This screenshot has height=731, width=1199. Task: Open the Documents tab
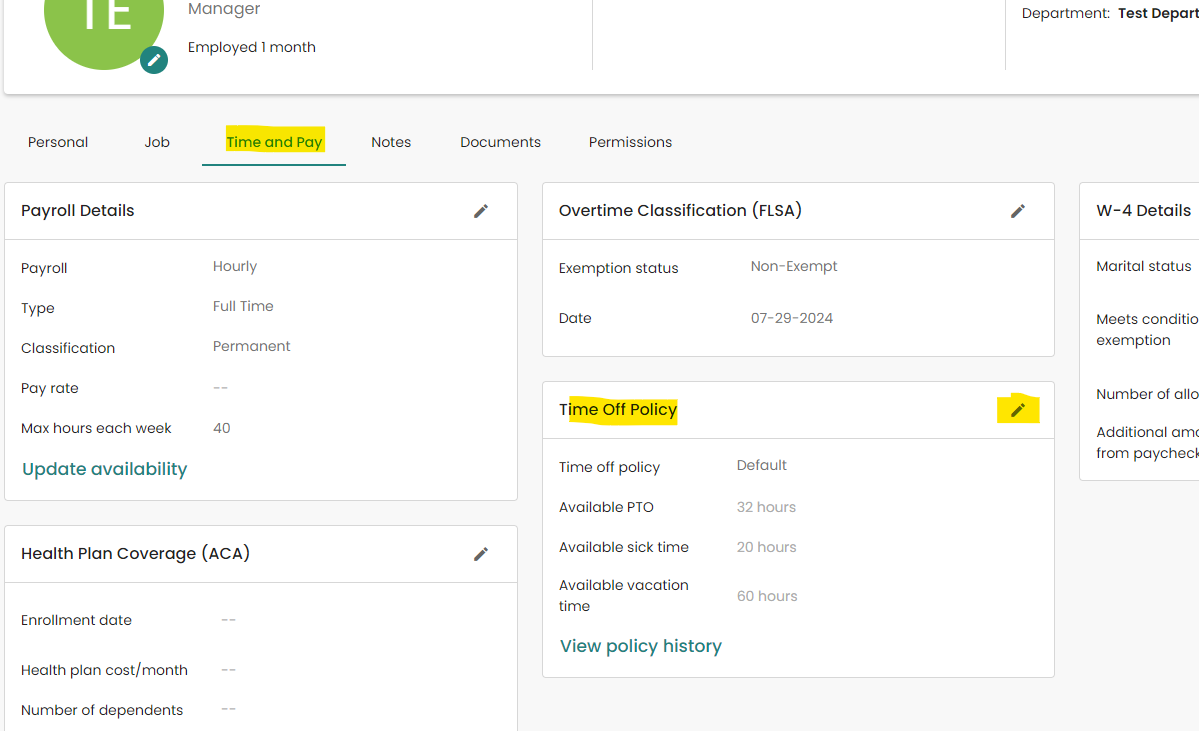(500, 142)
